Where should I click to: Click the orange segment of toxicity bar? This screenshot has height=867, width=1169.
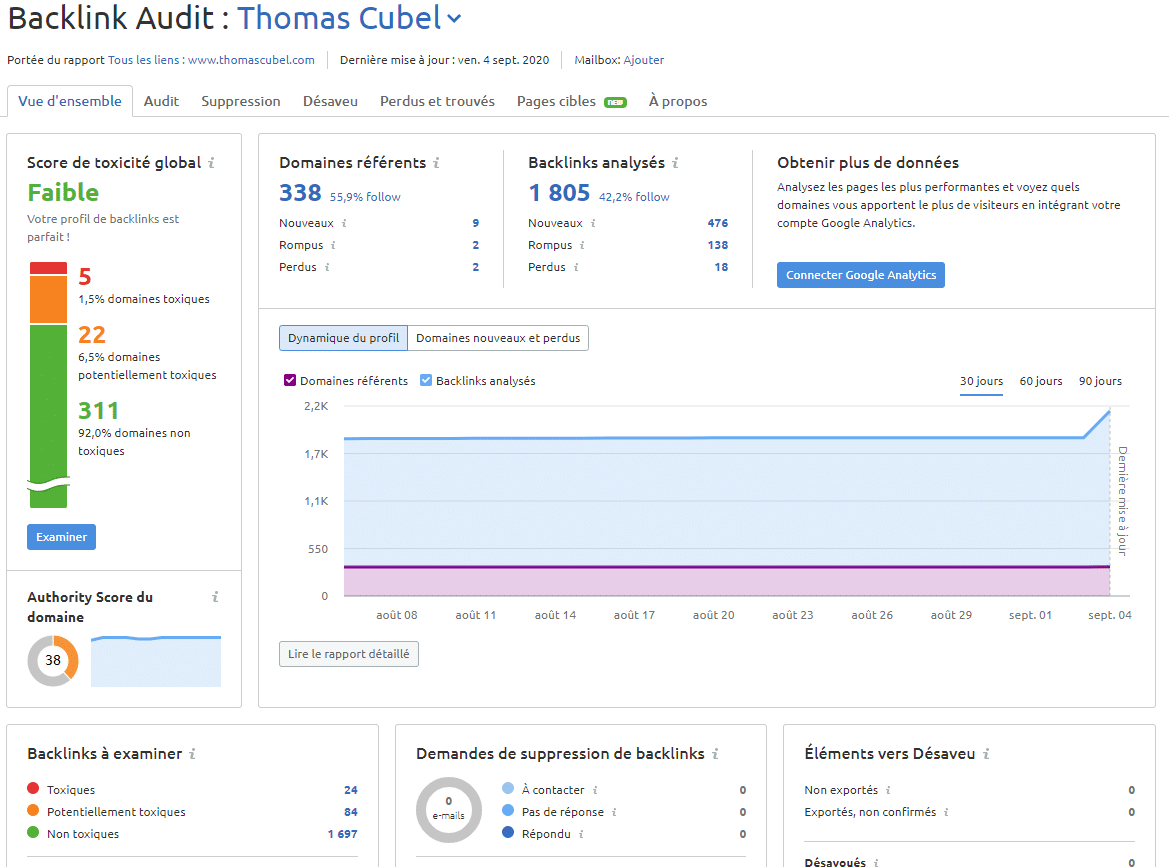tap(48, 299)
